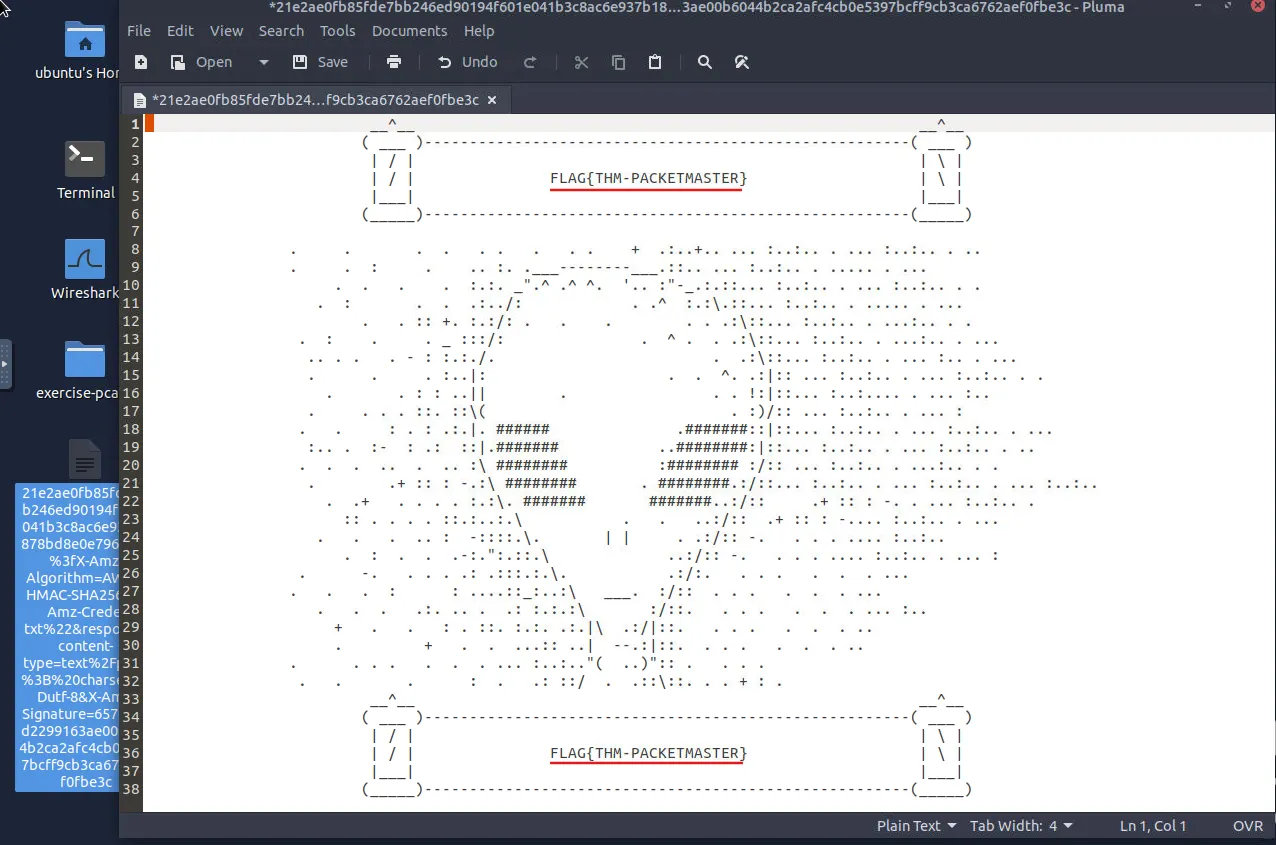Open the Search menu
This screenshot has height=845, width=1276.
click(281, 31)
